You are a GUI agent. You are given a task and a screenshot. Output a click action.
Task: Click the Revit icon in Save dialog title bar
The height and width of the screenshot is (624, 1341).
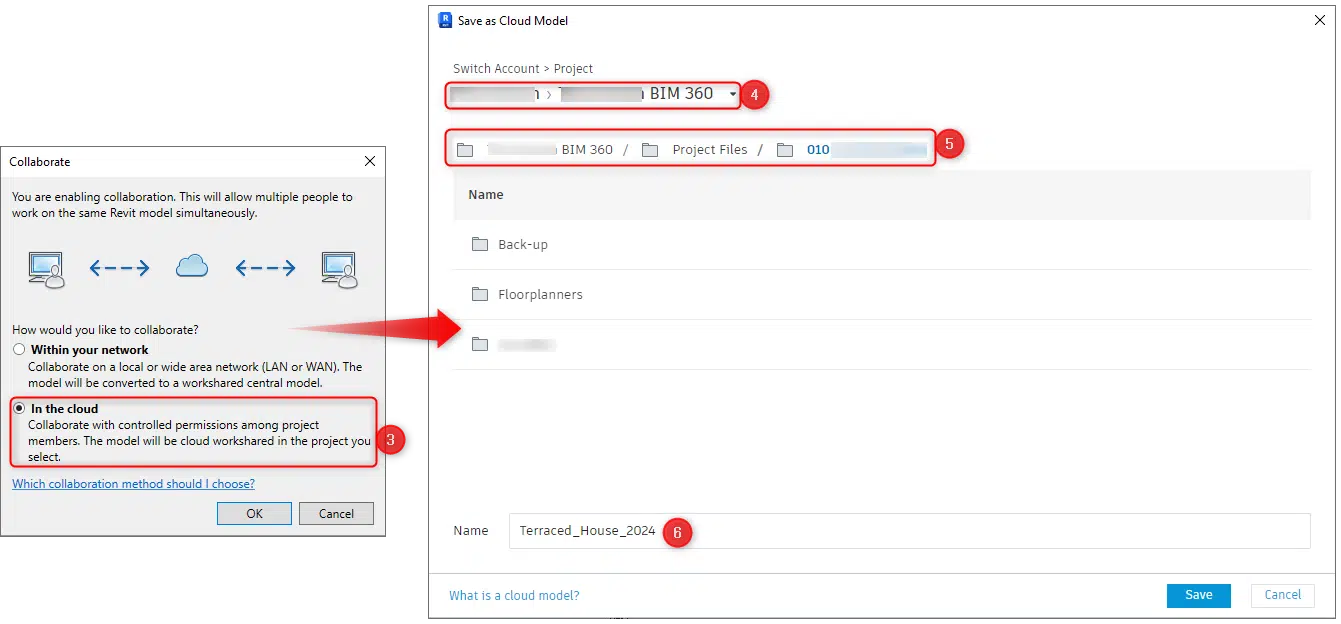pos(445,20)
